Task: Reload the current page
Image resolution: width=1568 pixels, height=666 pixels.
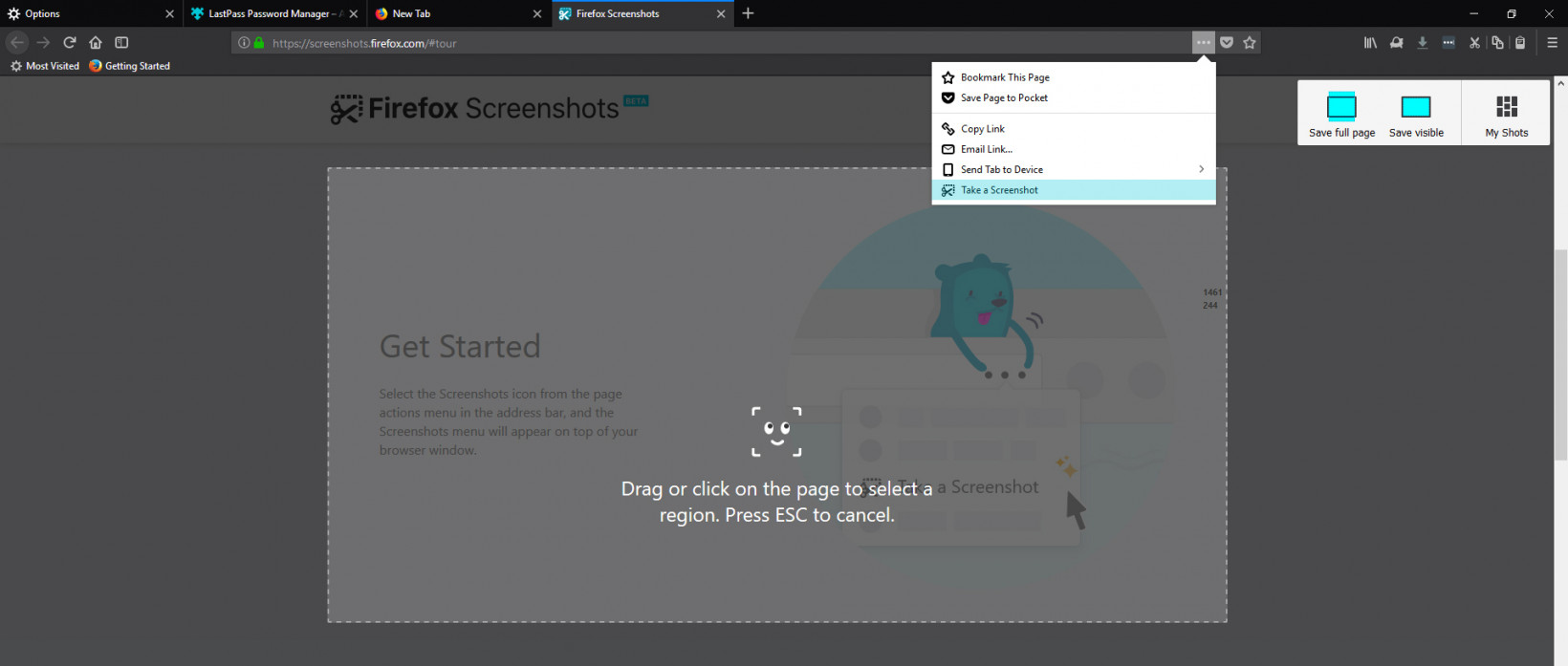Action: tap(70, 42)
